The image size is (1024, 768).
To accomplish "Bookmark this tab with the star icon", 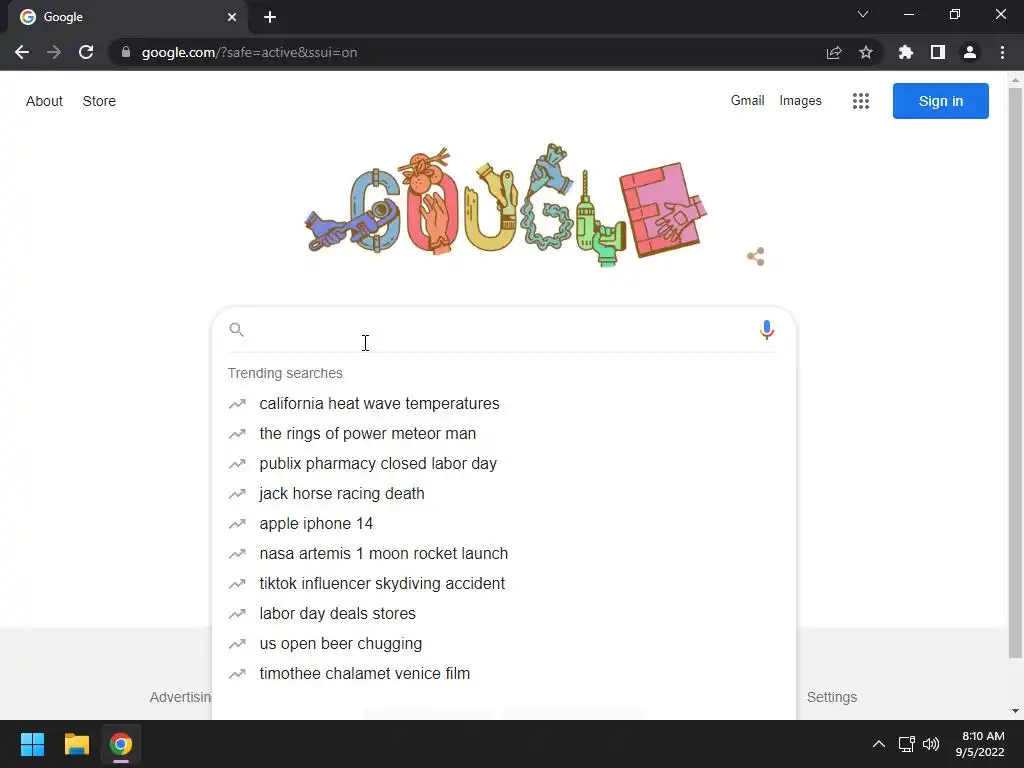I will click(x=866, y=52).
